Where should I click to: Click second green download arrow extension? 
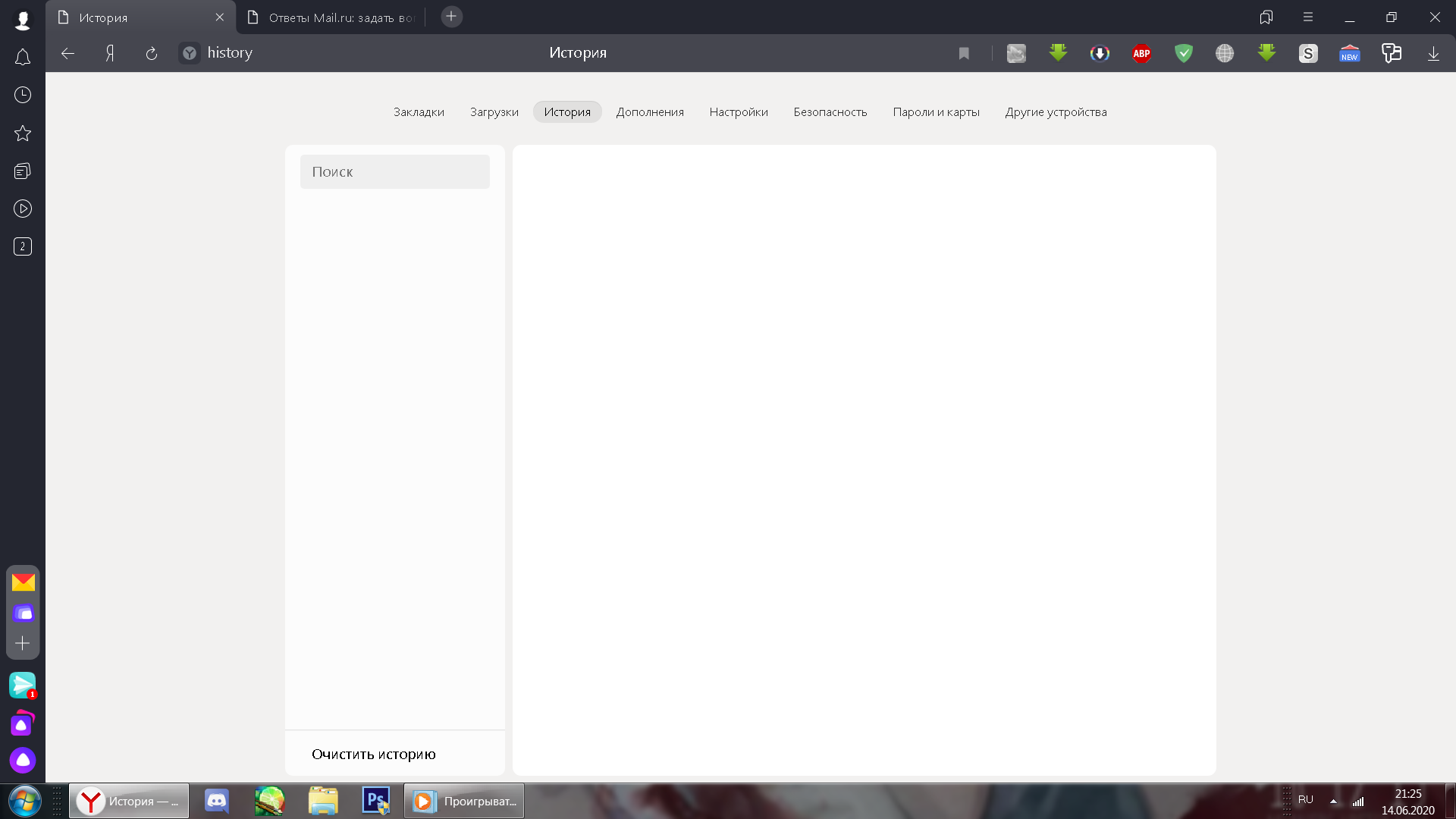1266,53
